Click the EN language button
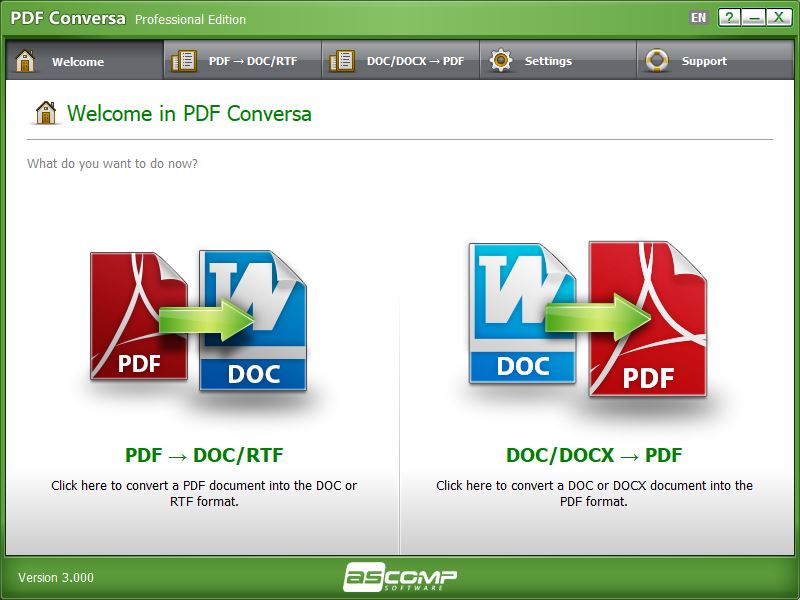This screenshot has height=600, width=800. click(x=697, y=16)
